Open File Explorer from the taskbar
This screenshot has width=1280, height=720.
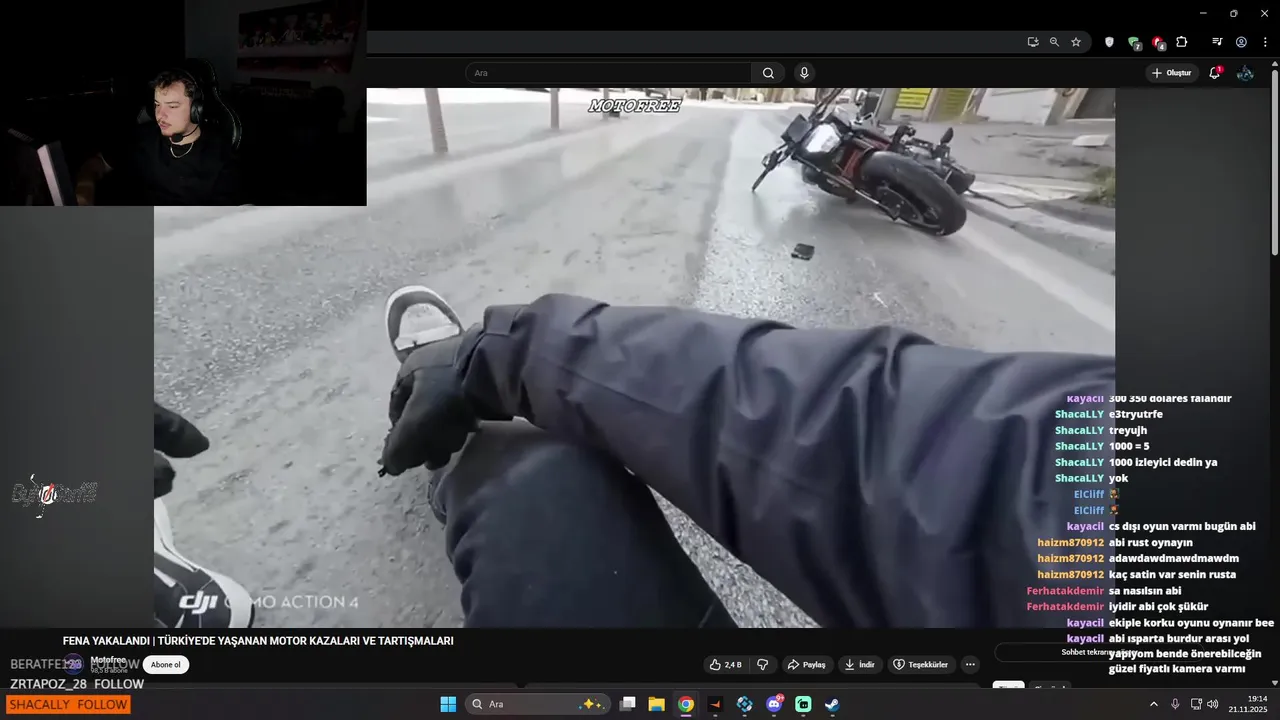[x=656, y=704]
